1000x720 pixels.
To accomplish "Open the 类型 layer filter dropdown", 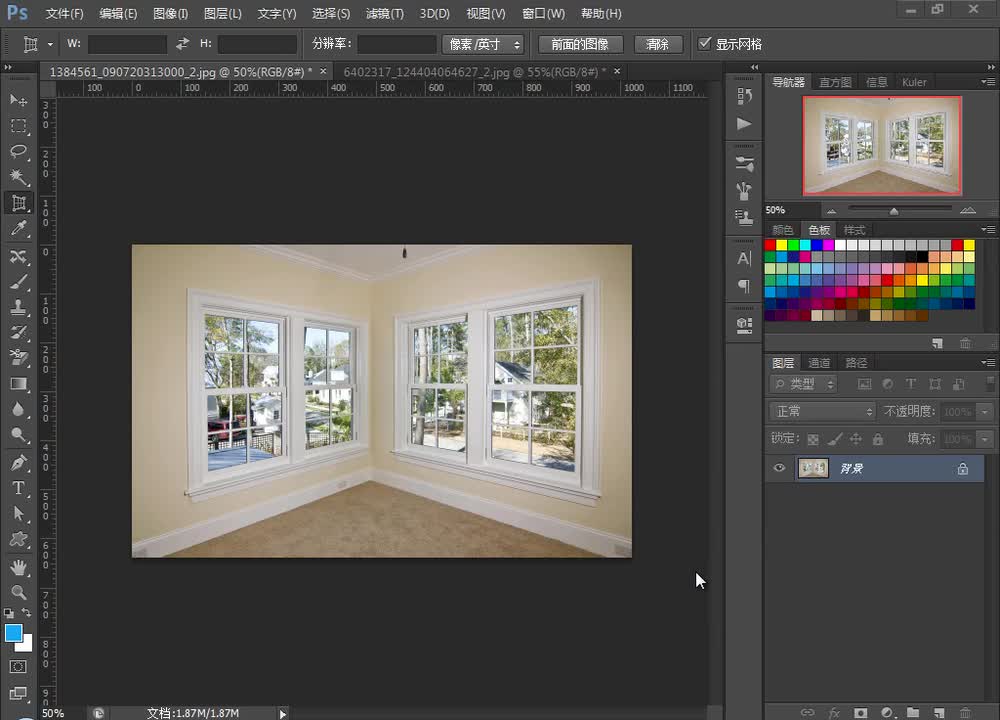I will point(804,384).
